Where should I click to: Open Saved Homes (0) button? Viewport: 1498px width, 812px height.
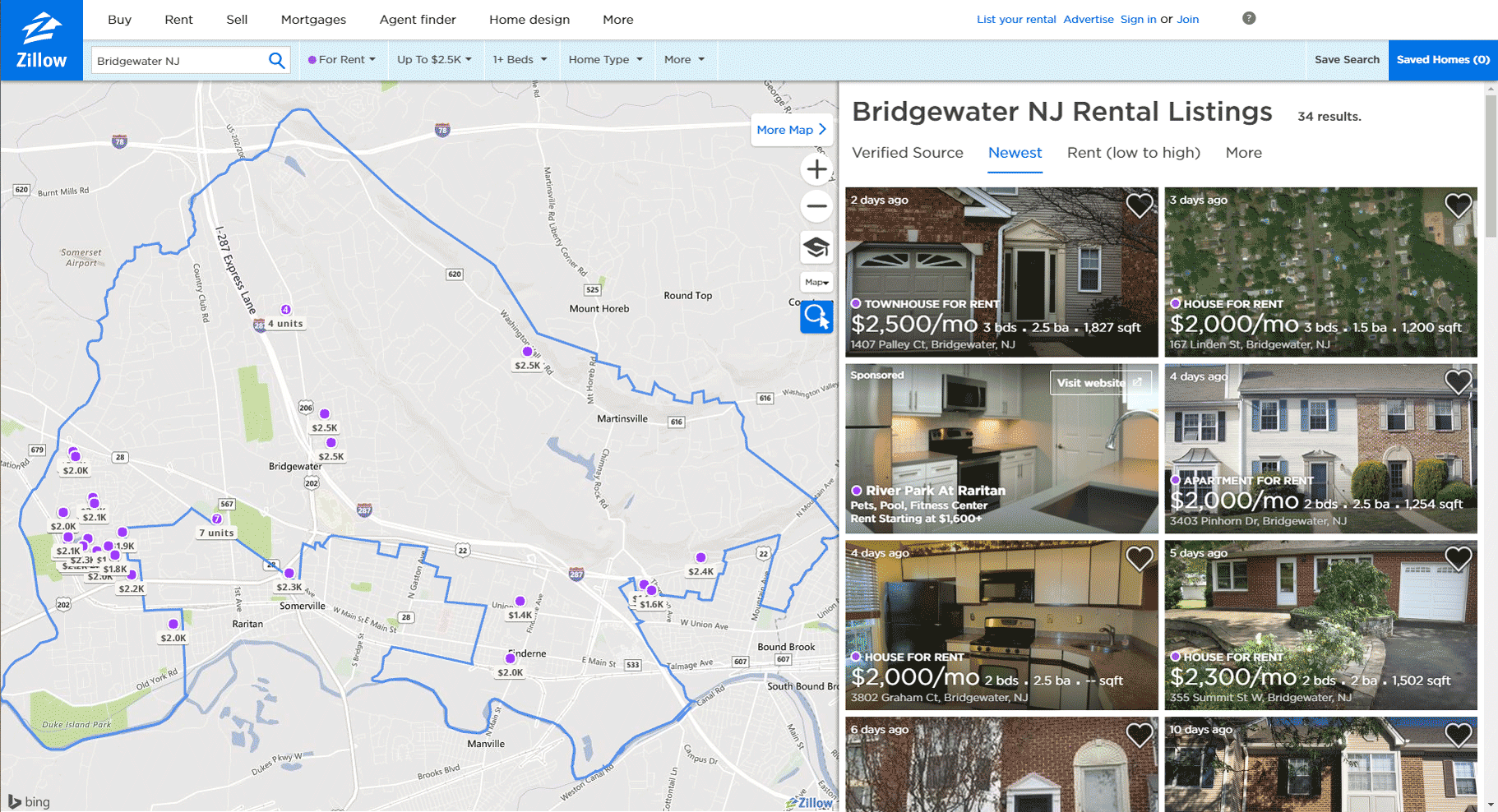pyautogui.click(x=1443, y=59)
